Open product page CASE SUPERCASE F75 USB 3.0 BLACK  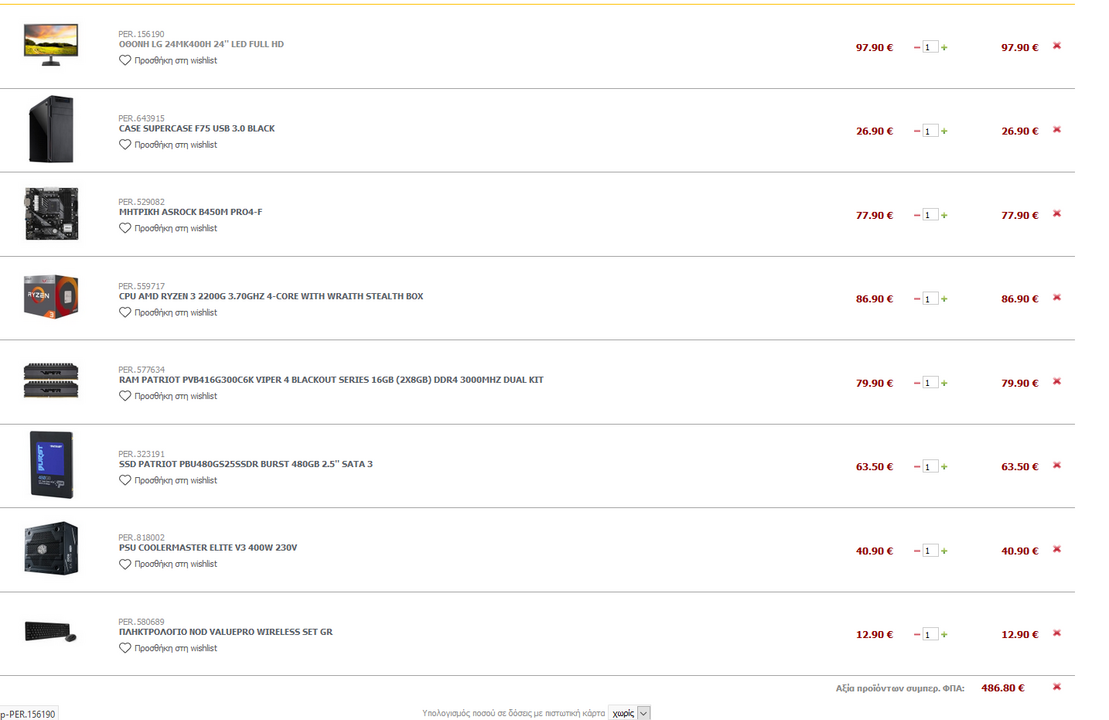(x=197, y=129)
